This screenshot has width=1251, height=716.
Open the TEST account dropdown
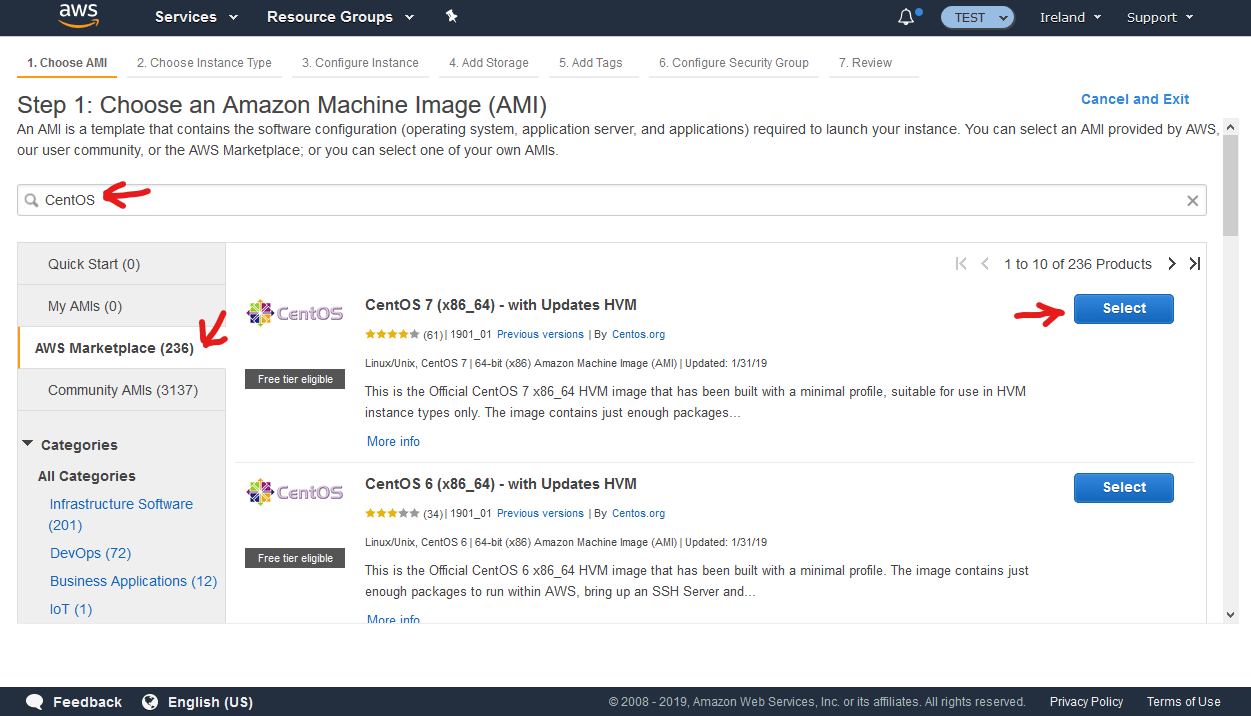(x=977, y=17)
